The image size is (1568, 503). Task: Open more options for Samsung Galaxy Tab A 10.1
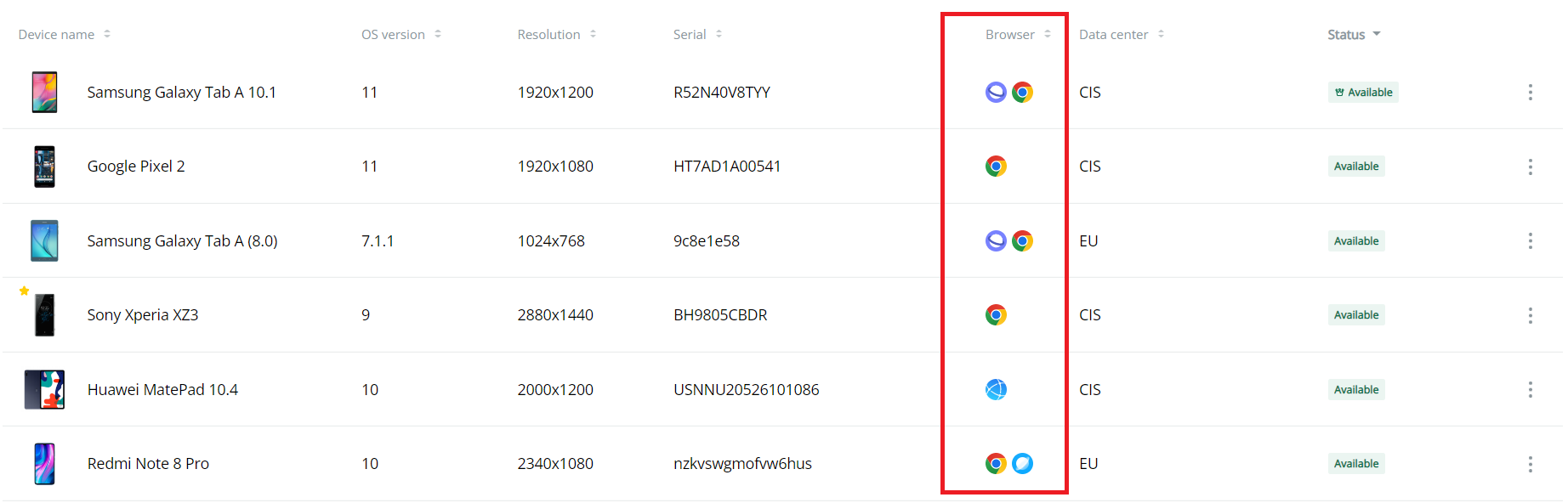pyautogui.click(x=1530, y=92)
